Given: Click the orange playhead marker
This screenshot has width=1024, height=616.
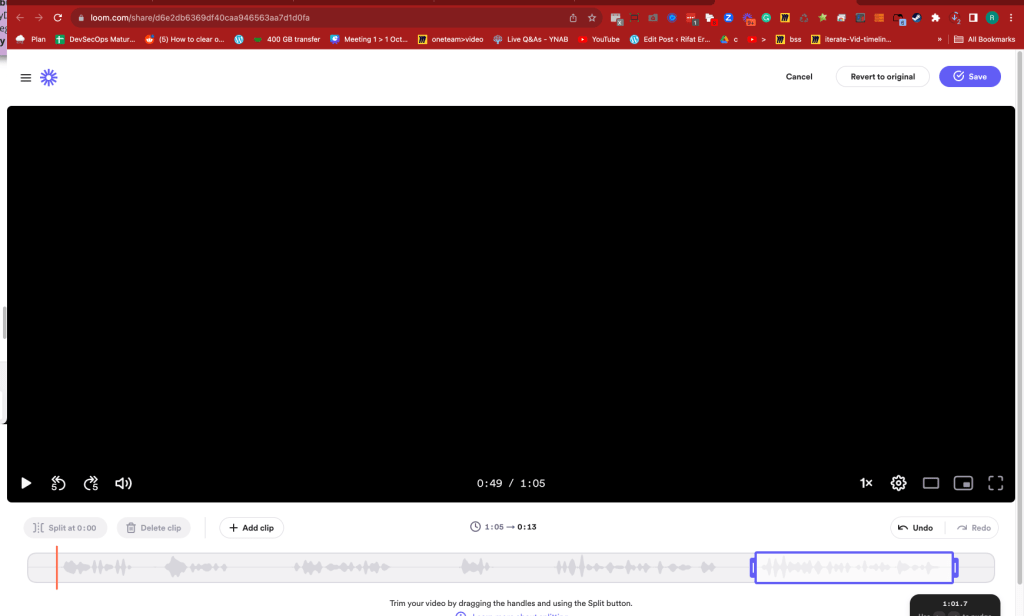Looking at the screenshot, I should [57, 568].
